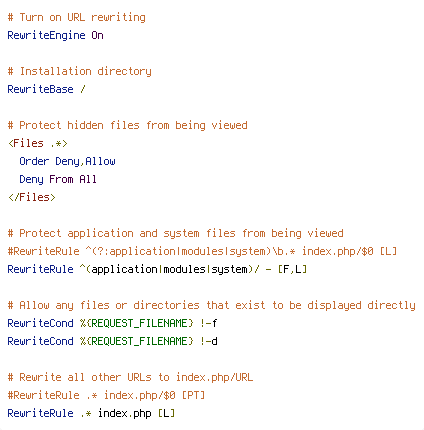Click the commented #RewriteRule with index.php/$0 [L]
Image resolution: width=424 pixels, height=430 pixels.
(x=202, y=251)
